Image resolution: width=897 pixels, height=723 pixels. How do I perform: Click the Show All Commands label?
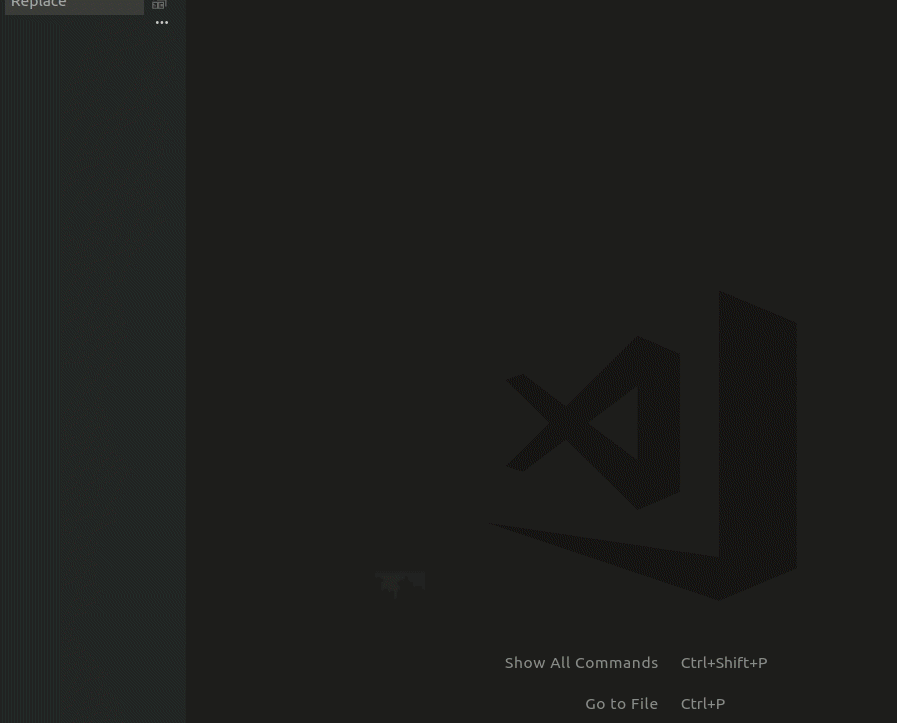pyautogui.click(x=581, y=663)
